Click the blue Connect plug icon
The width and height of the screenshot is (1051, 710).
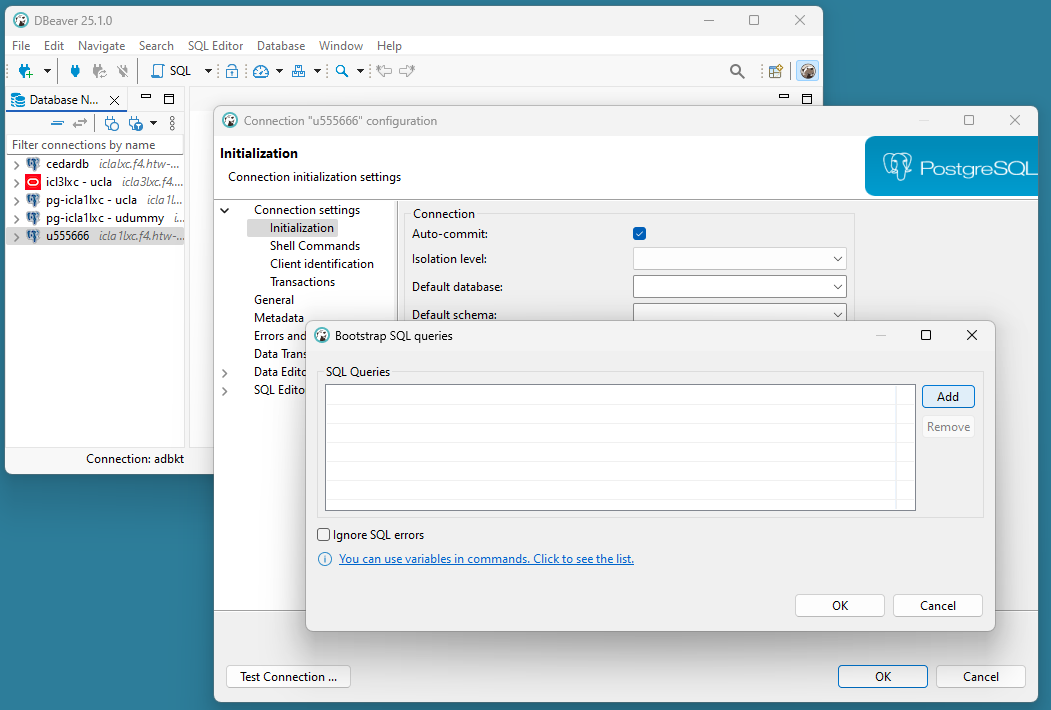[x=75, y=71]
